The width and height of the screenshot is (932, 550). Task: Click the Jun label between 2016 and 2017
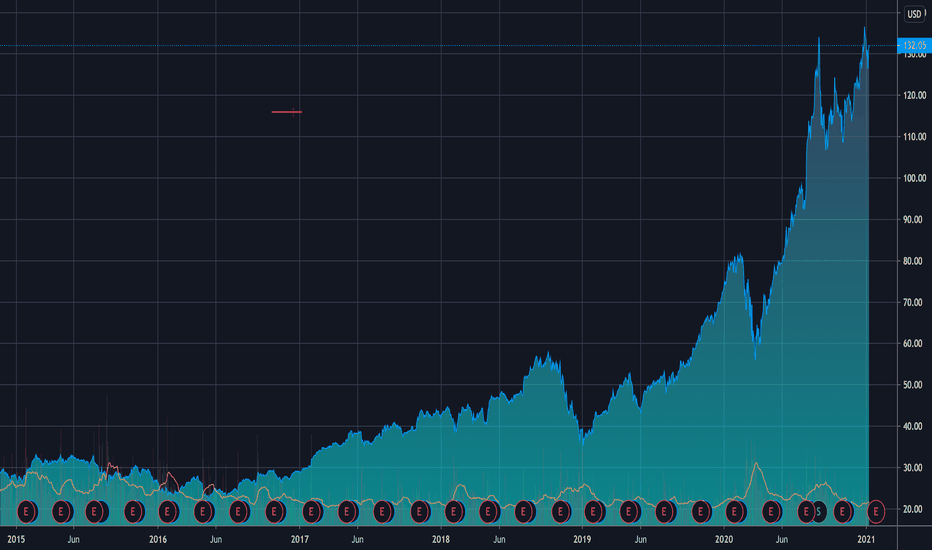click(216, 539)
